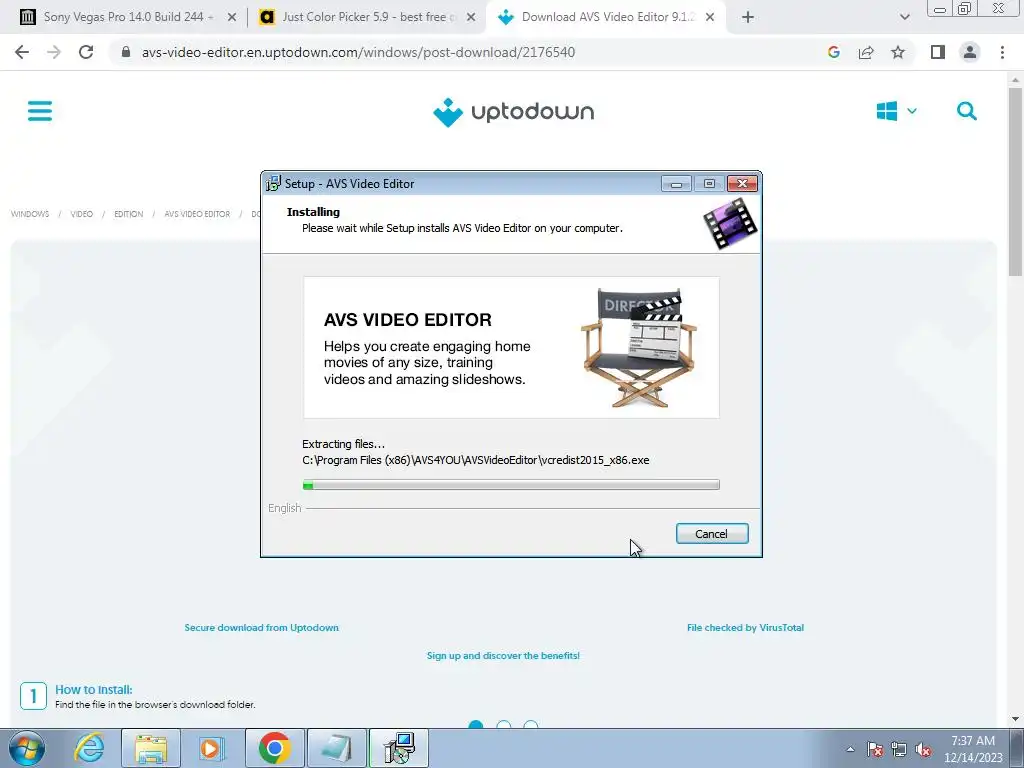Screen dimensions: 1024x768
Task: Click the director's chair banner image
Action: coord(511,347)
